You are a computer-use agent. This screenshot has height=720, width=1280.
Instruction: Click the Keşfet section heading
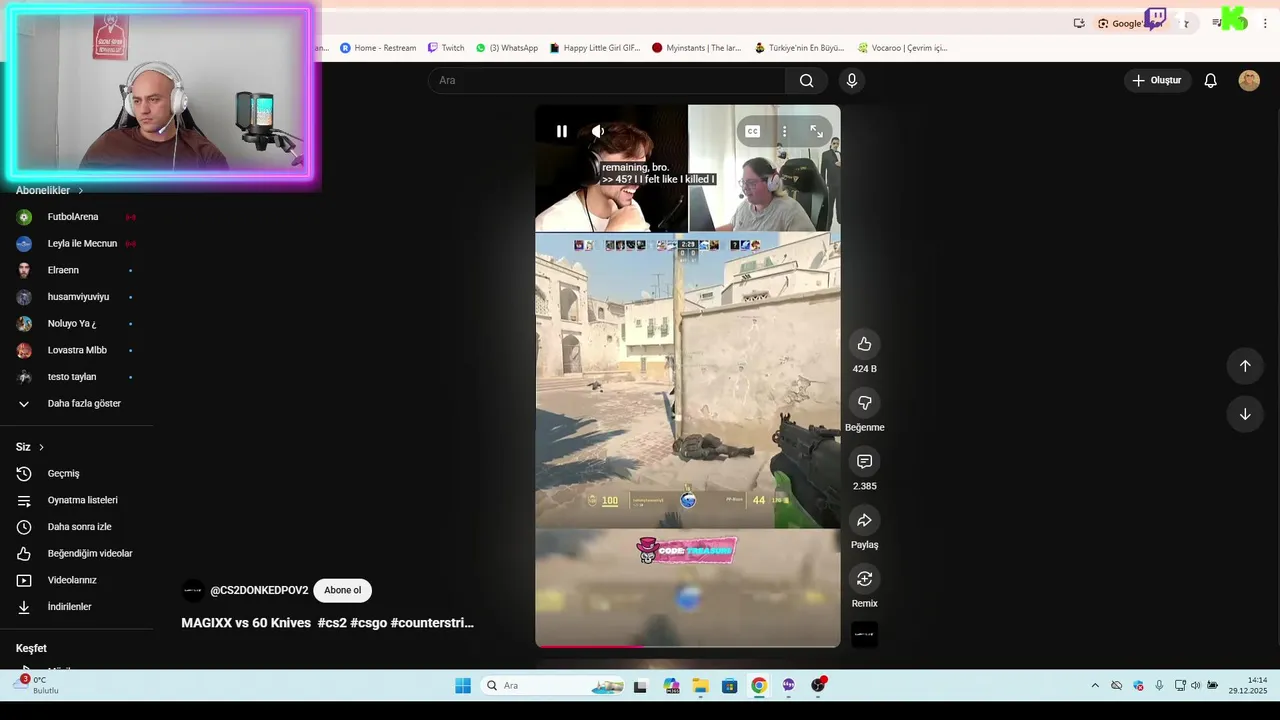point(31,648)
